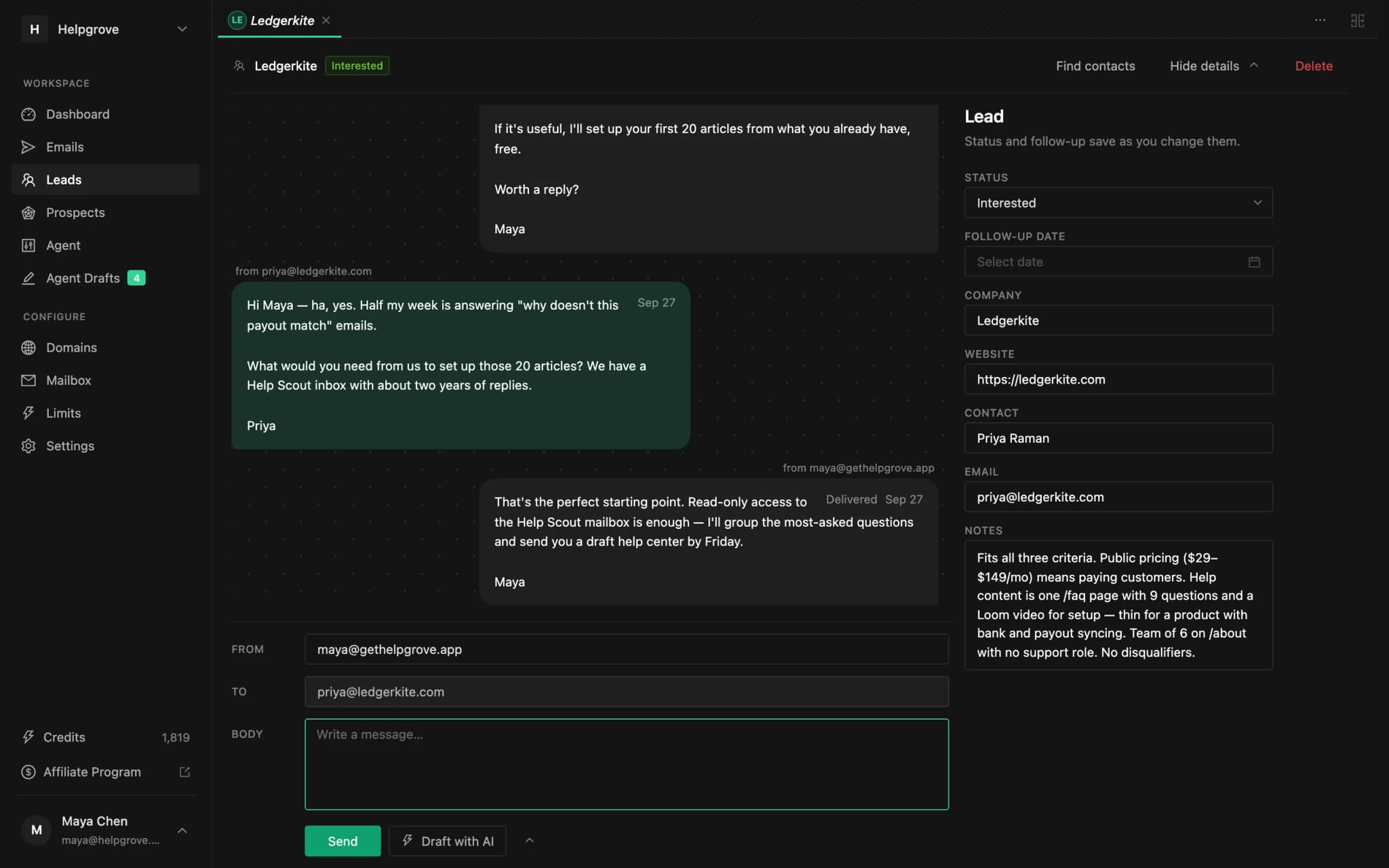
Task: Click the Limits lightning icon
Action: 28,413
